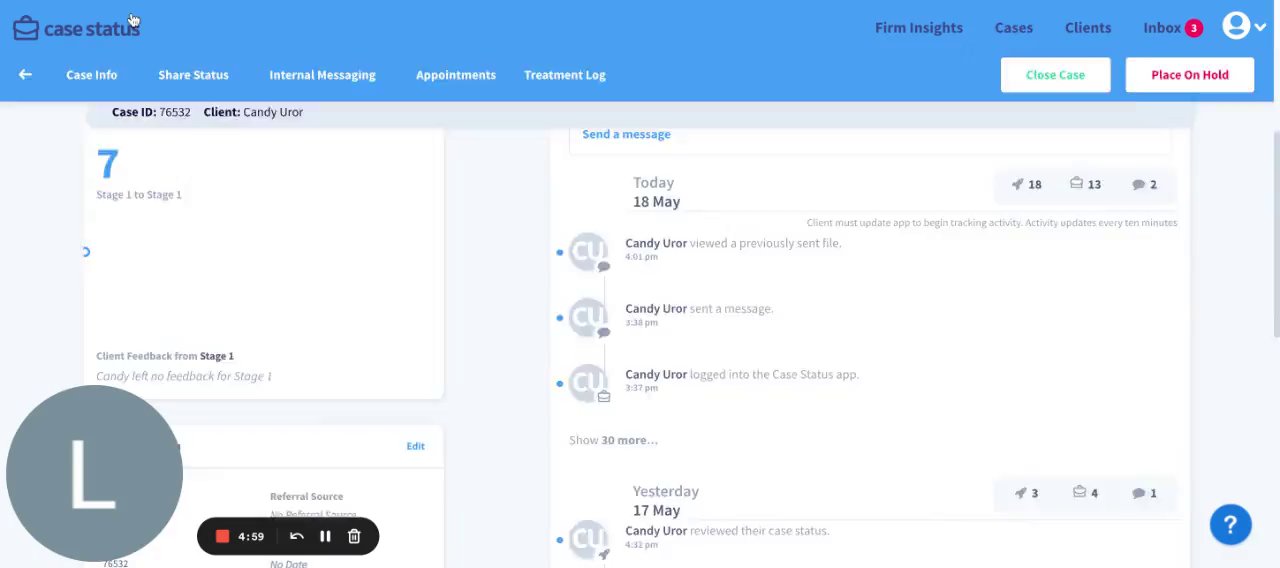Click the briefcase count 4 for Yesterday
Image resolution: width=1280 pixels, height=568 pixels.
1085,493
